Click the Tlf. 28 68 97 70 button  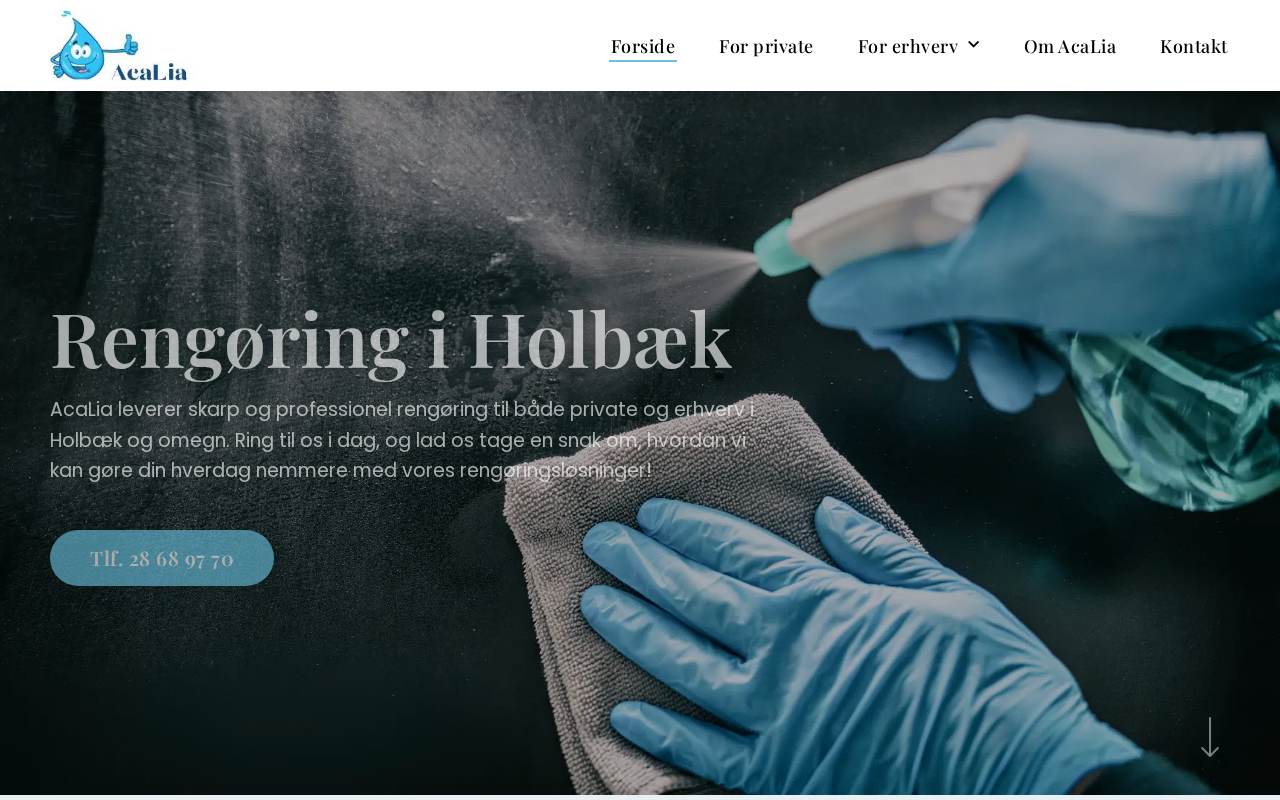(162, 558)
